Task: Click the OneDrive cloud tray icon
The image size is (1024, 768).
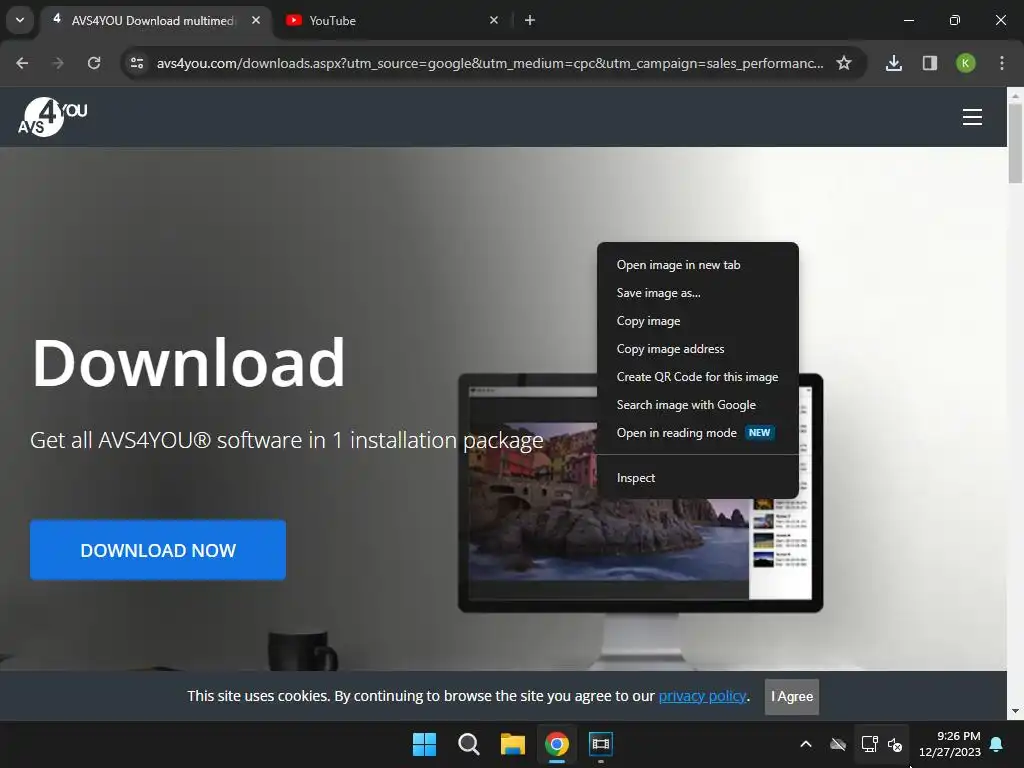Action: click(x=838, y=744)
